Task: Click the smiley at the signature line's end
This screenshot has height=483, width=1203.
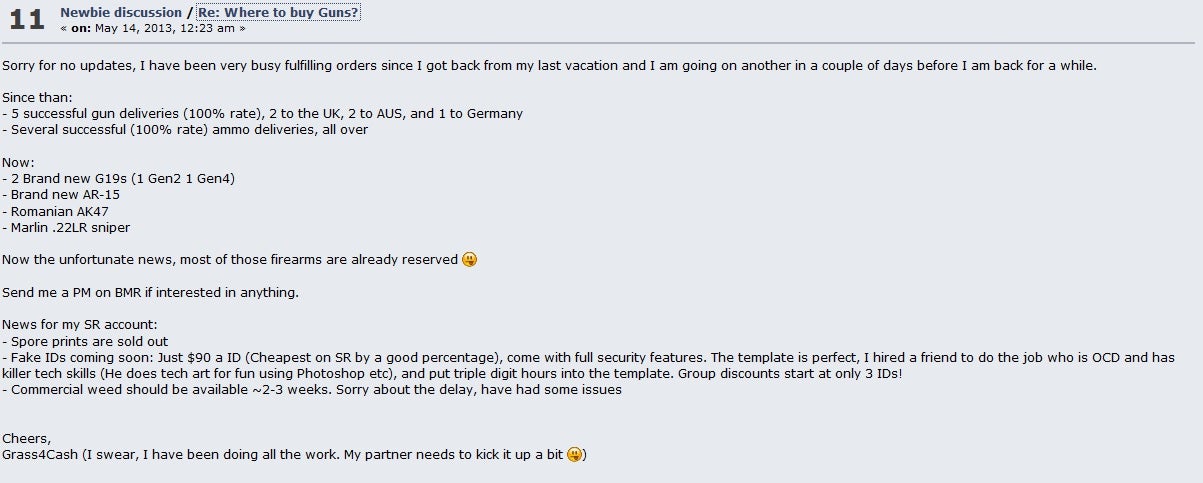Action: pos(574,455)
